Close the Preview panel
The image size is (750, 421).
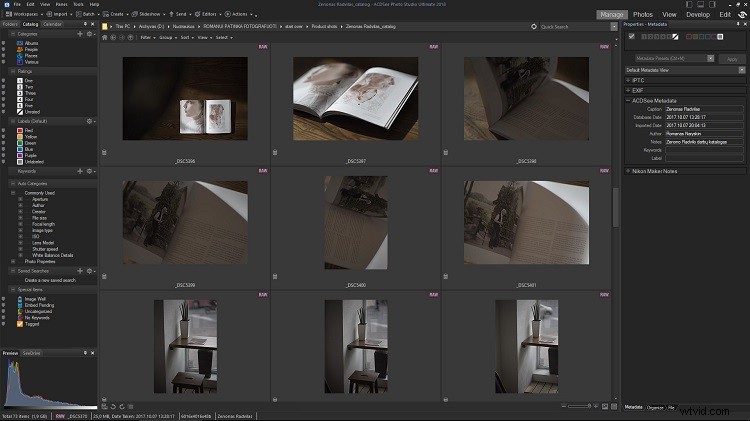coord(92,353)
